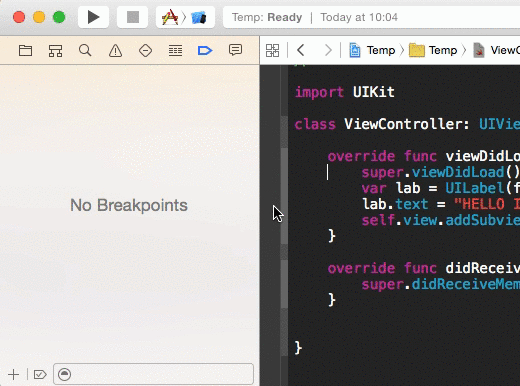520x386 pixels.
Task: Select the Breakpoint navigator tab icon
Action: click(x=205, y=51)
